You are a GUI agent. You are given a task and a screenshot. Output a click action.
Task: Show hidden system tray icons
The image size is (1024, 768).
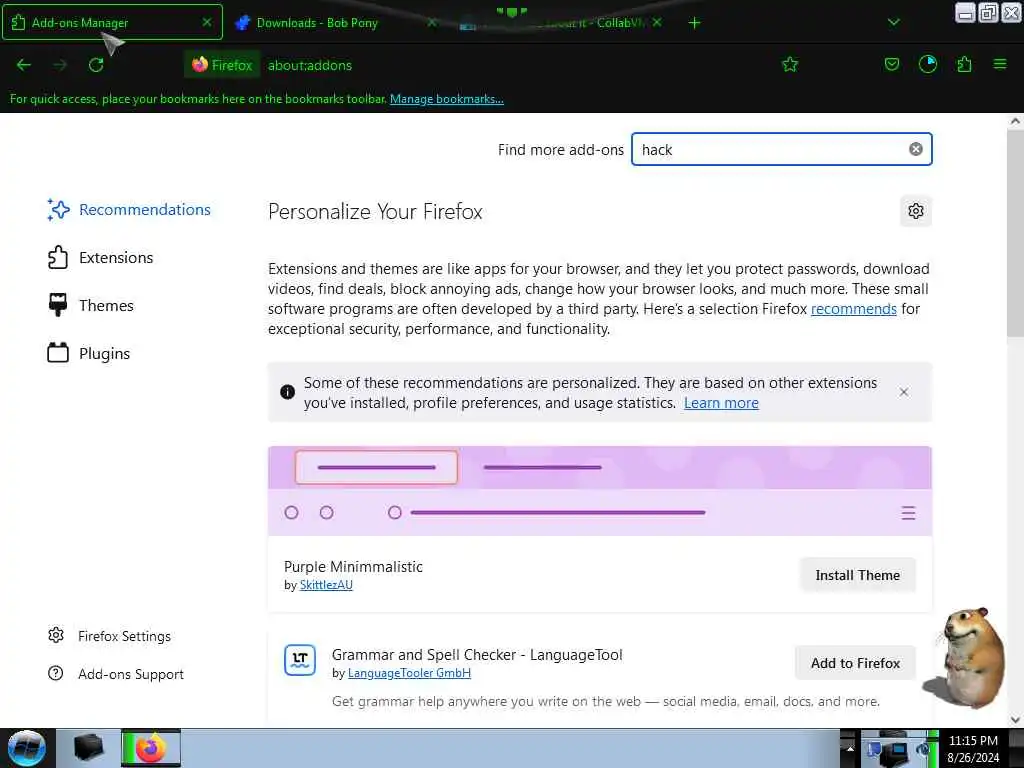click(850, 748)
